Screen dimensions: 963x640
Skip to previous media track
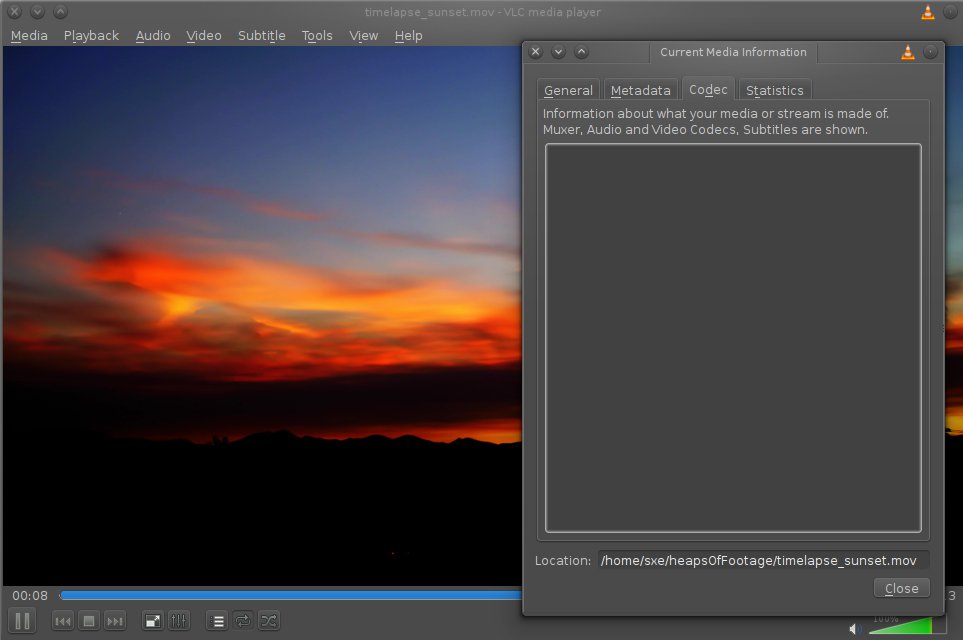[x=62, y=621]
